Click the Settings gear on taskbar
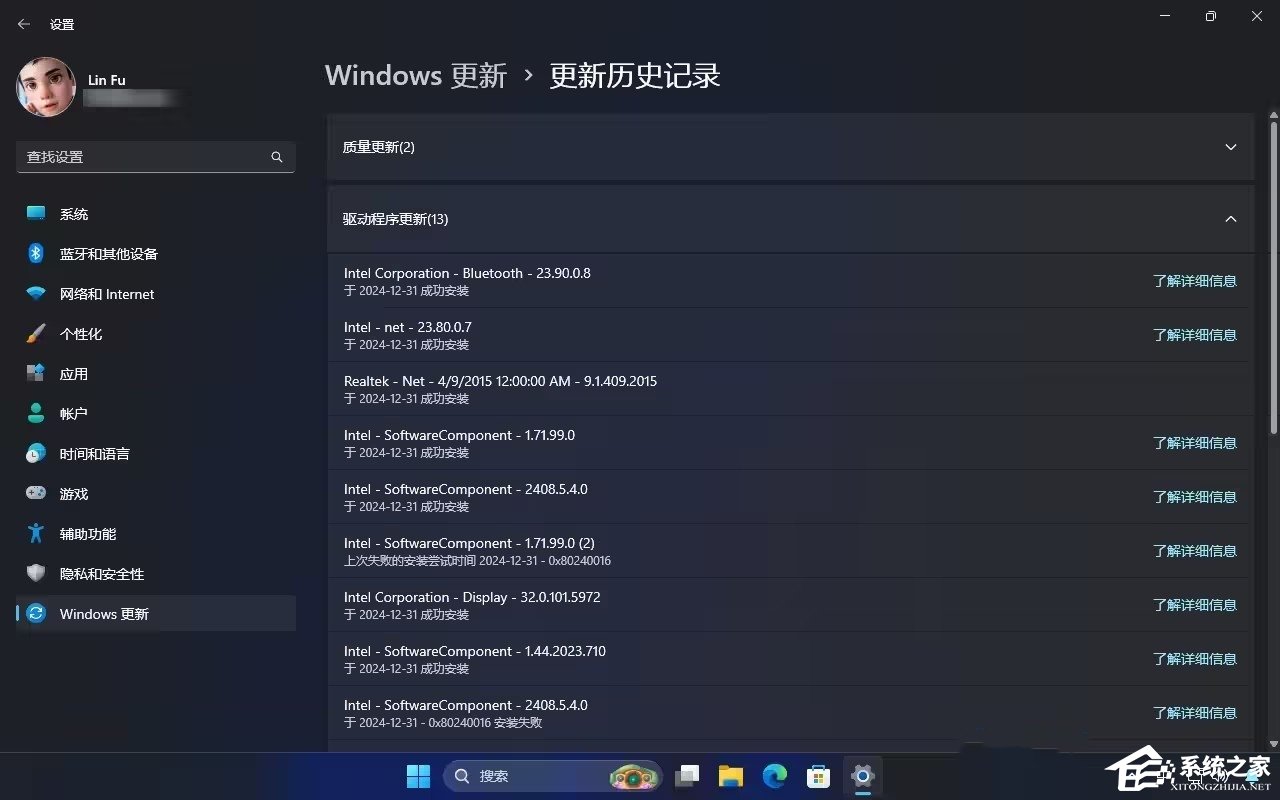1280x800 pixels. (862, 776)
